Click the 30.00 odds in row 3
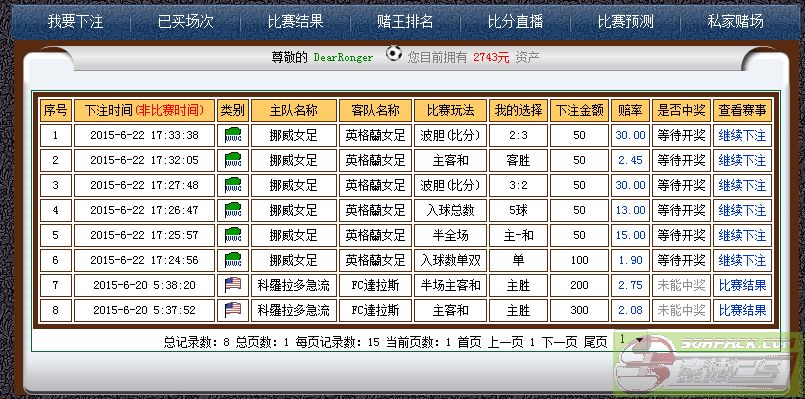 pyautogui.click(x=630, y=185)
